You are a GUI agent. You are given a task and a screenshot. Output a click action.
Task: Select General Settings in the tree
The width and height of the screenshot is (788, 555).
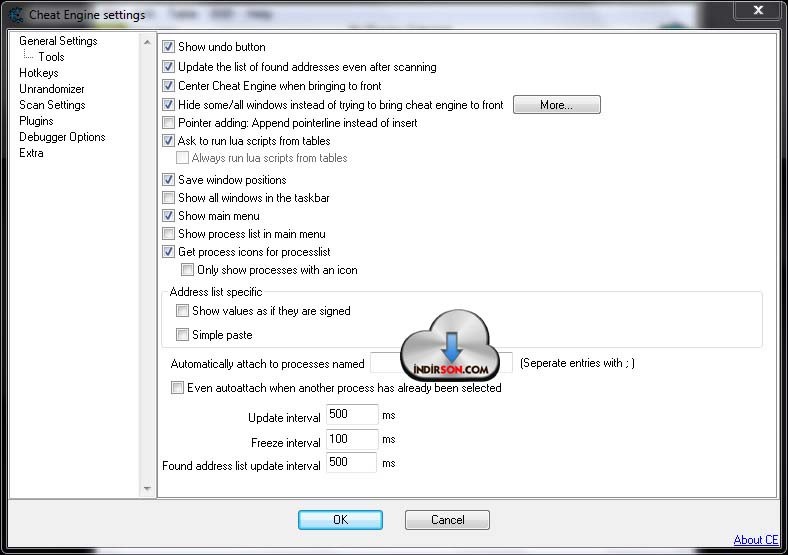(x=58, y=41)
